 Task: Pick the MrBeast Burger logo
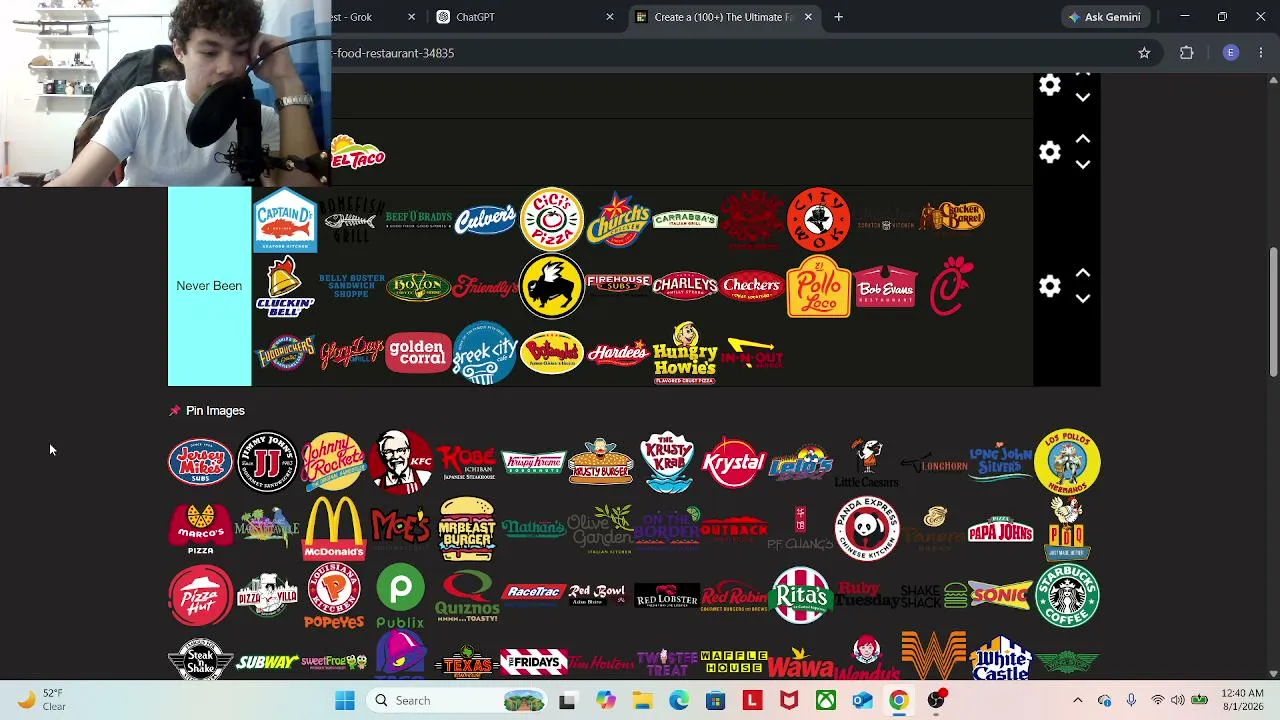click(467, 529)
